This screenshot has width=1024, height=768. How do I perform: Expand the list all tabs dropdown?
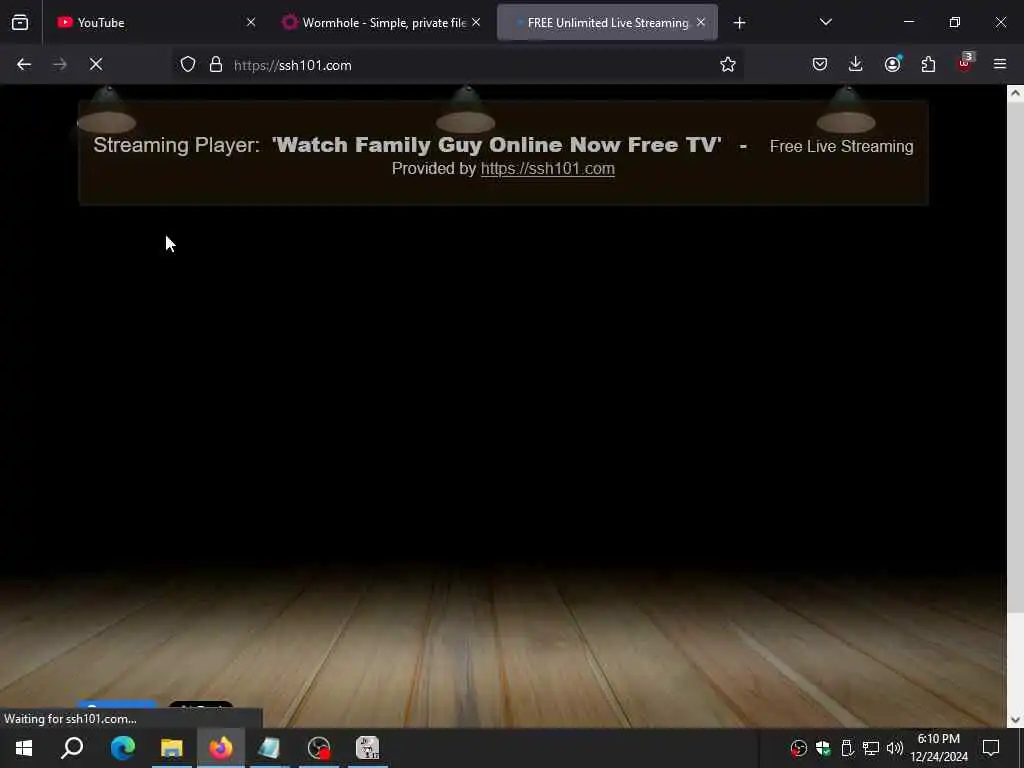click(825, 23)
